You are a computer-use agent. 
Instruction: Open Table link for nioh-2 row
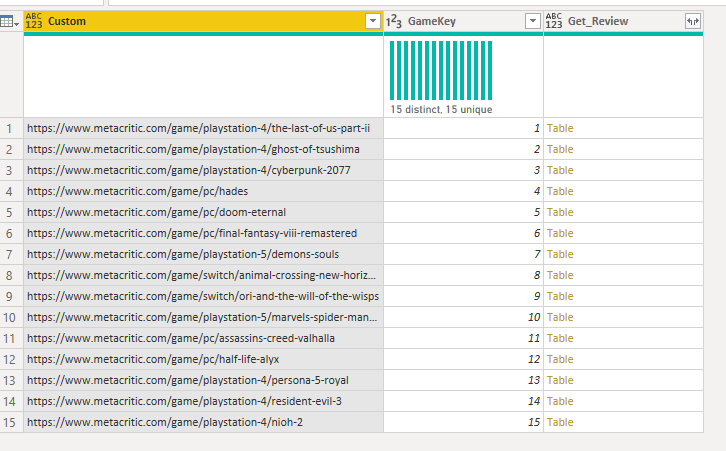coord(560,422)
